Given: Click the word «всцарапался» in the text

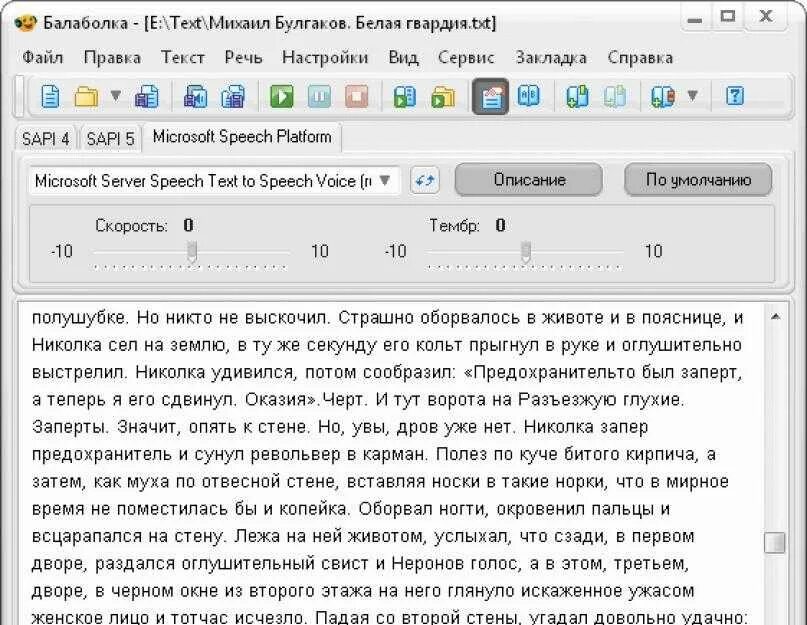Looking at the screenshot, I should coord(87,536).
